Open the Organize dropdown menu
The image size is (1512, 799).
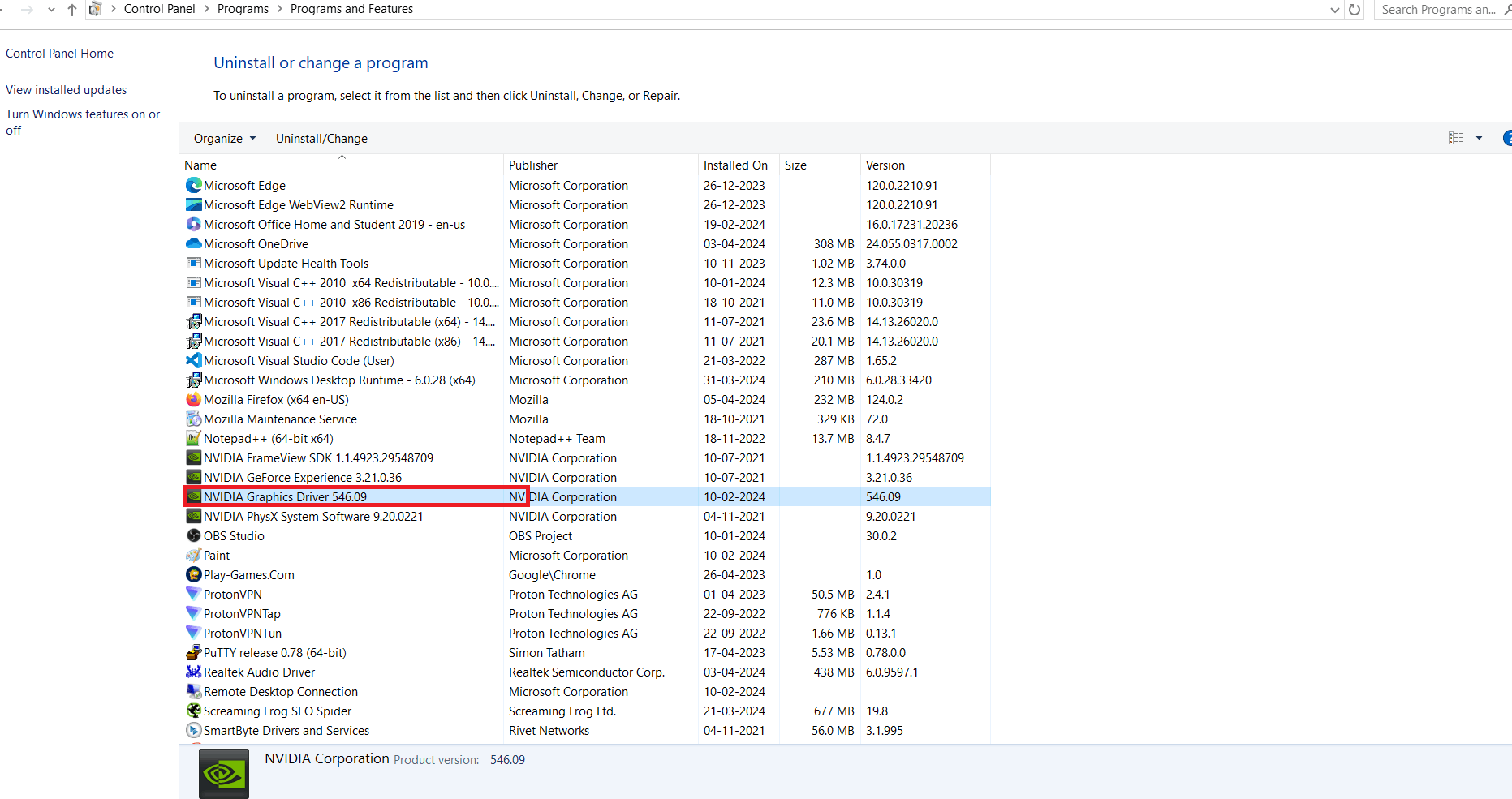click(225, 139)
